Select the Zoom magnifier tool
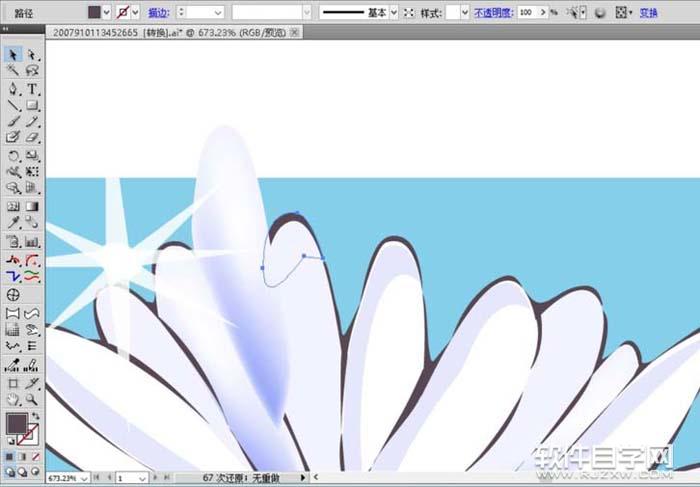The image size is (700, 487). point(32,399)
